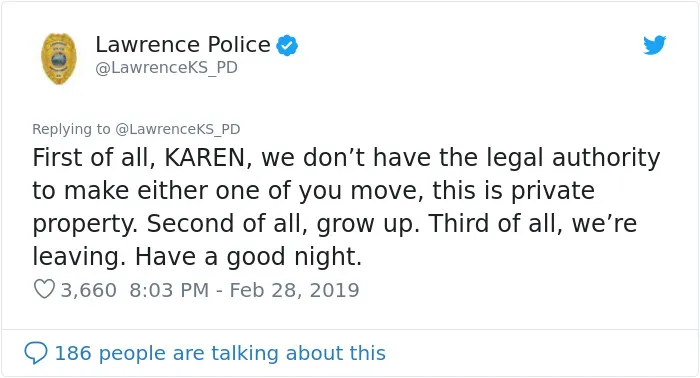Open the Lawrence Police badge avatar

coord(58,58)
